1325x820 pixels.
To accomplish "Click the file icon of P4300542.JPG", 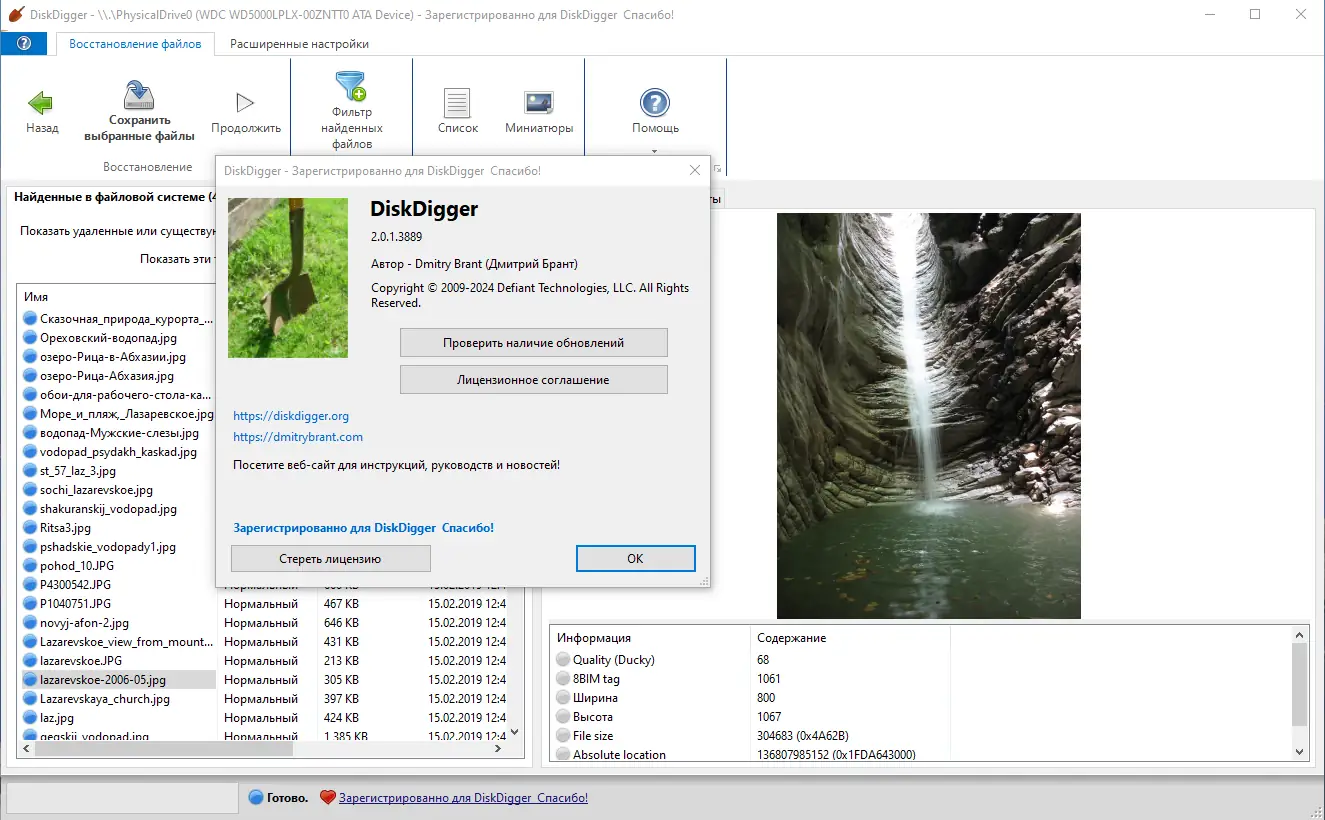I will pyautogui.click(x=30, y=585).
